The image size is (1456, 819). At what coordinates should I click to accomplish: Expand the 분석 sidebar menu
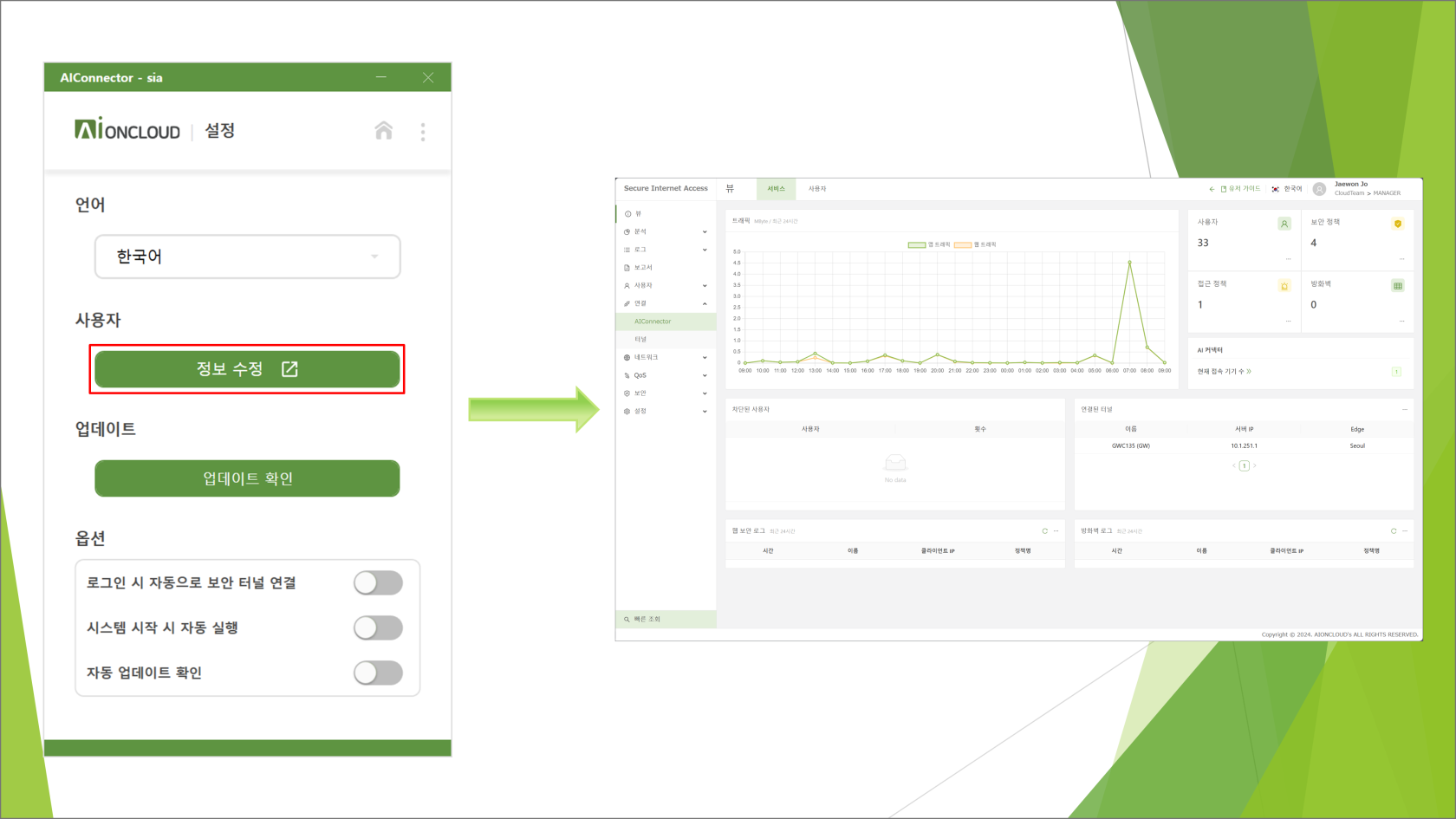665,231
